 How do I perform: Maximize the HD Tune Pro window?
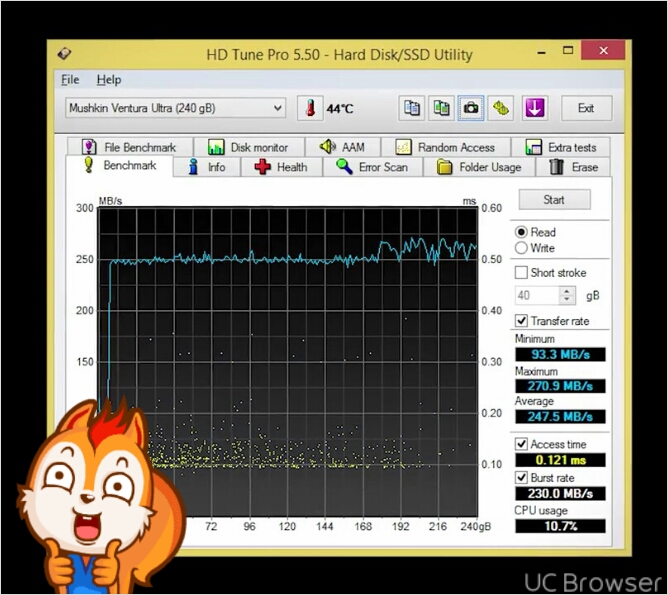coord(568,50)
